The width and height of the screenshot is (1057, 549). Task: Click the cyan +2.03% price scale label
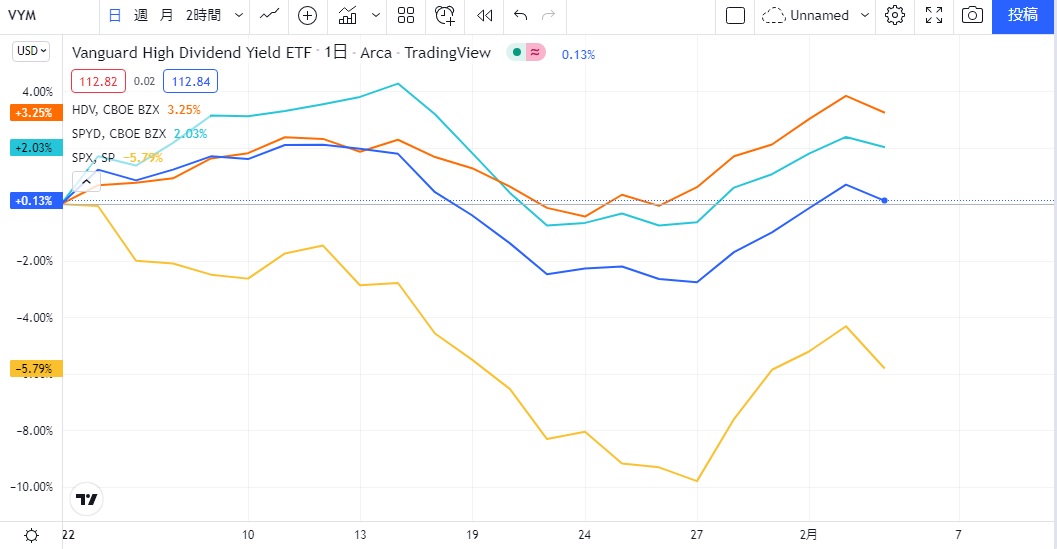(36, 148)
